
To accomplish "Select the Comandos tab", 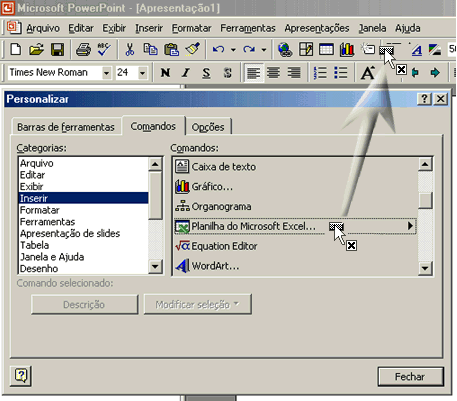I will 153,126.
